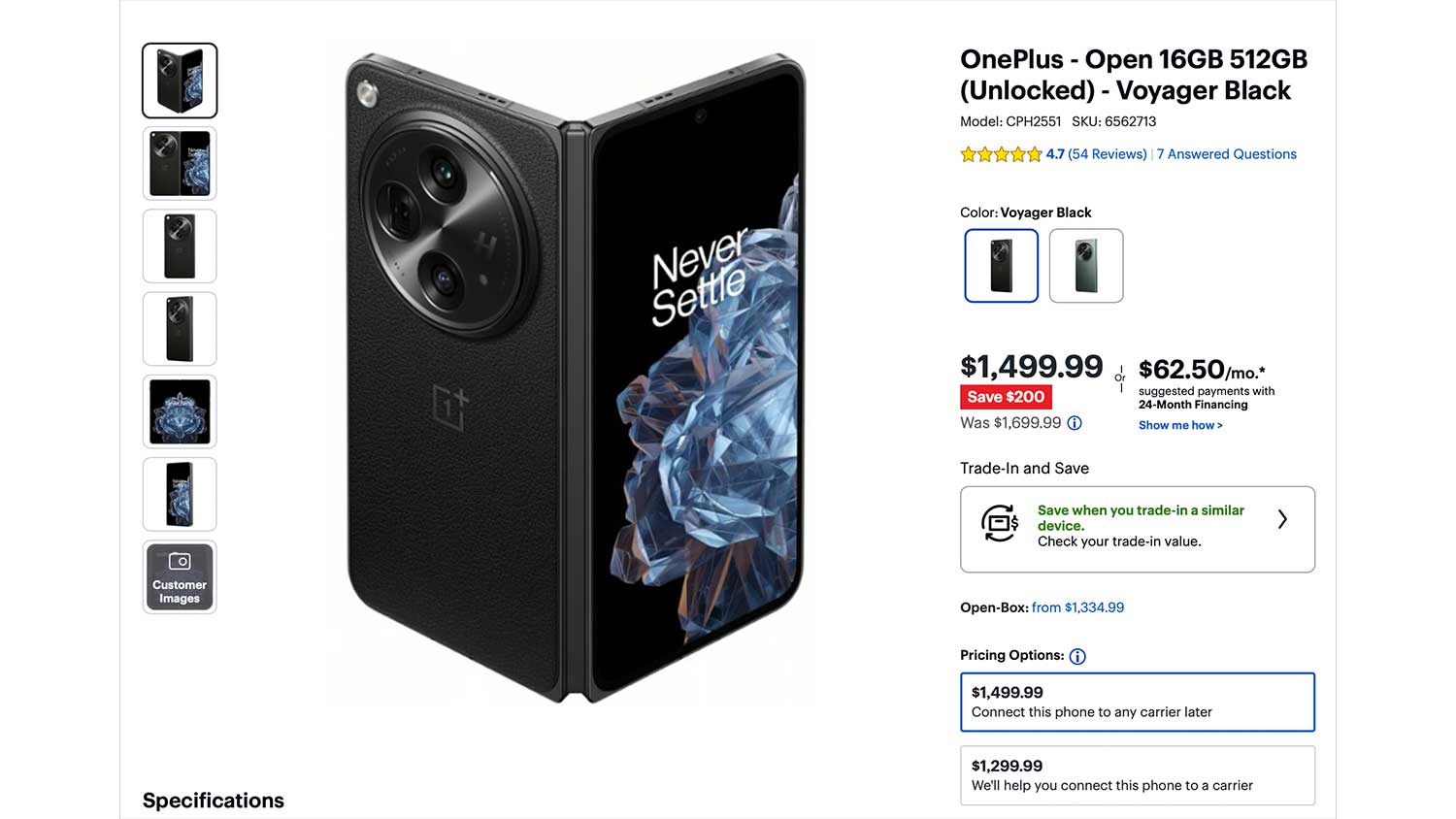Viewport: 1456px width, 819px height.
Task: Expand the trade-in chevron arrow
Action: click(x=1282, y=519)
